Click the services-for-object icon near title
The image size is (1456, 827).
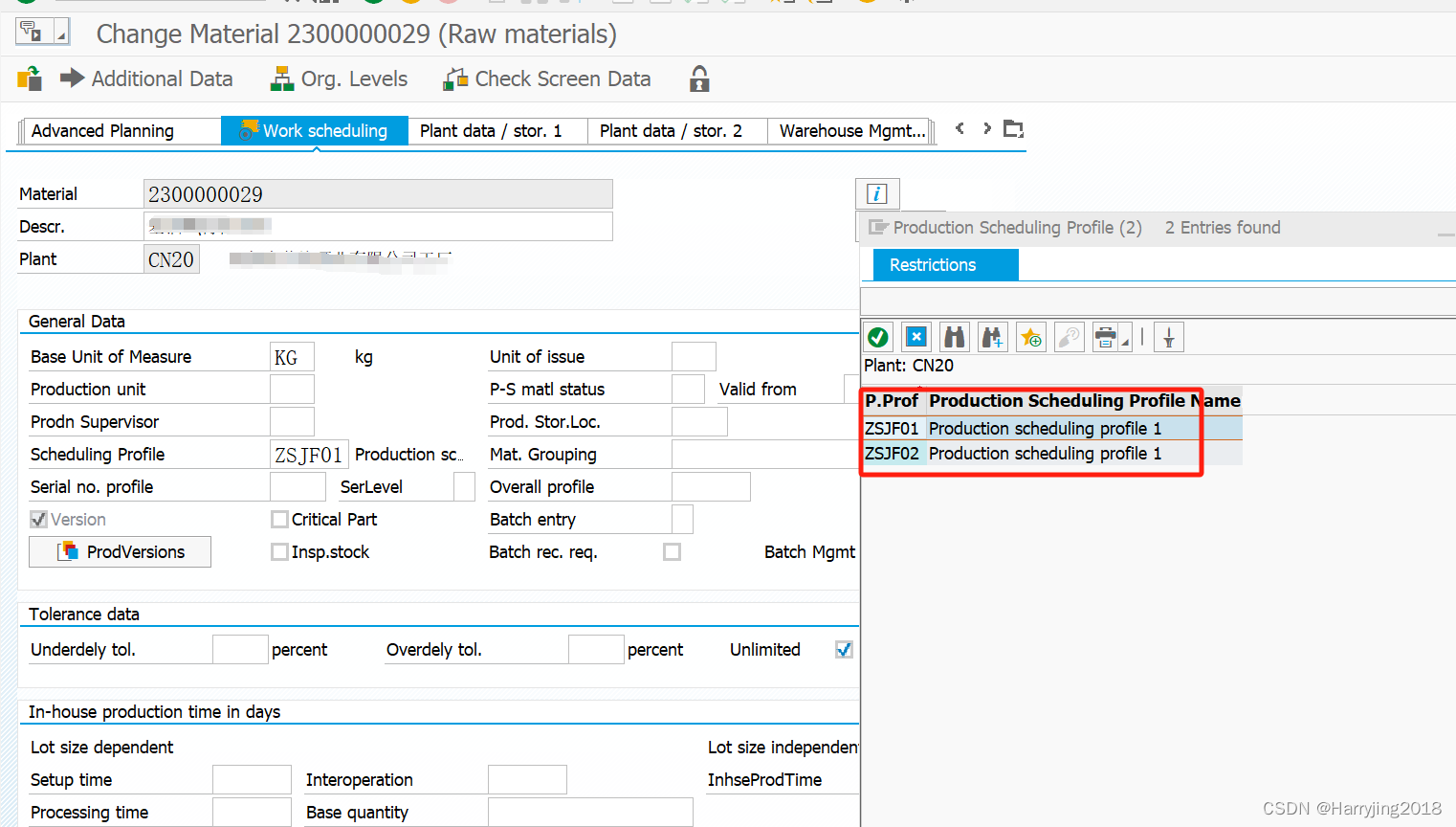pos(32,33)
